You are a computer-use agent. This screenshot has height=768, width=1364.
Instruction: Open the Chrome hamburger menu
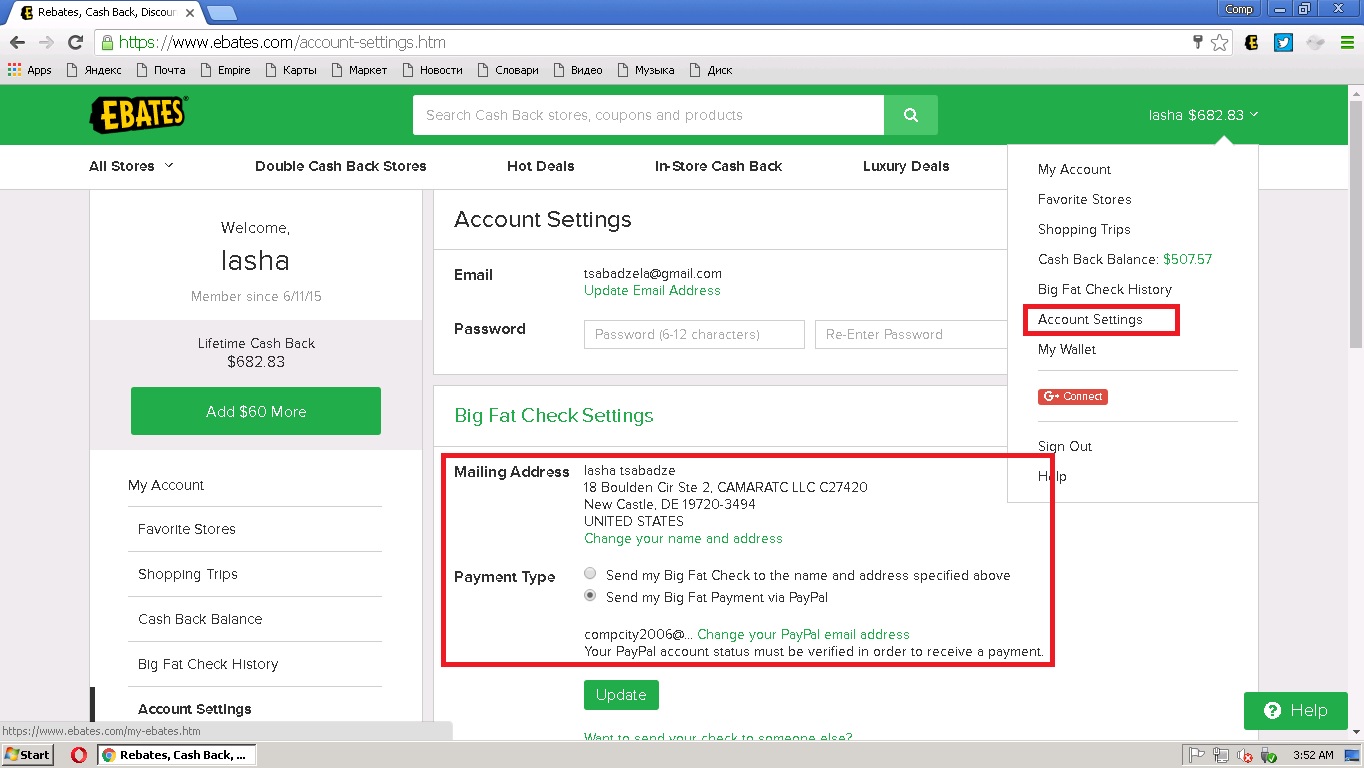click(x=1346, y=43)
